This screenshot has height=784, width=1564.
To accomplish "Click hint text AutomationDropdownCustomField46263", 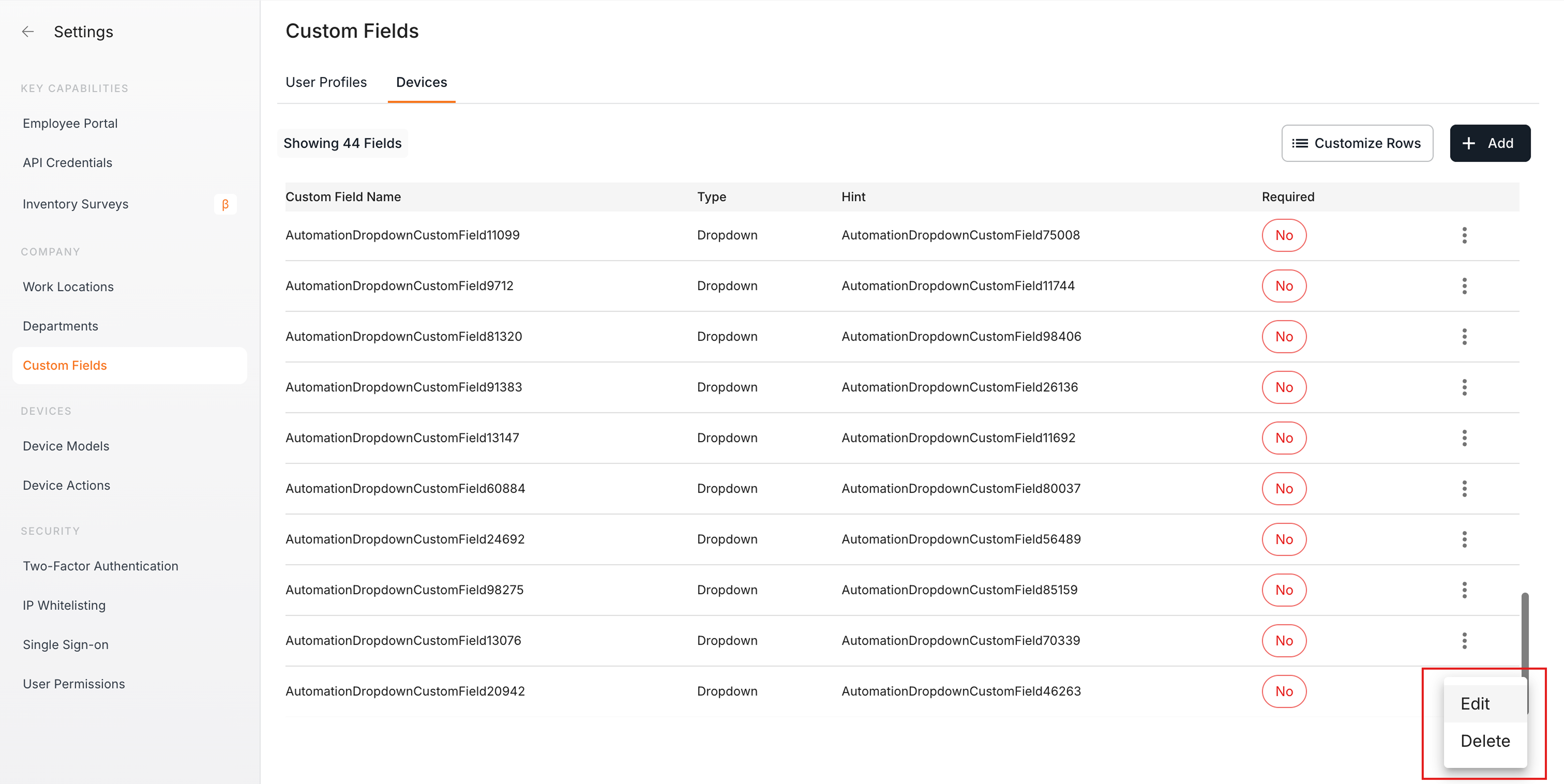I will 961,691.
